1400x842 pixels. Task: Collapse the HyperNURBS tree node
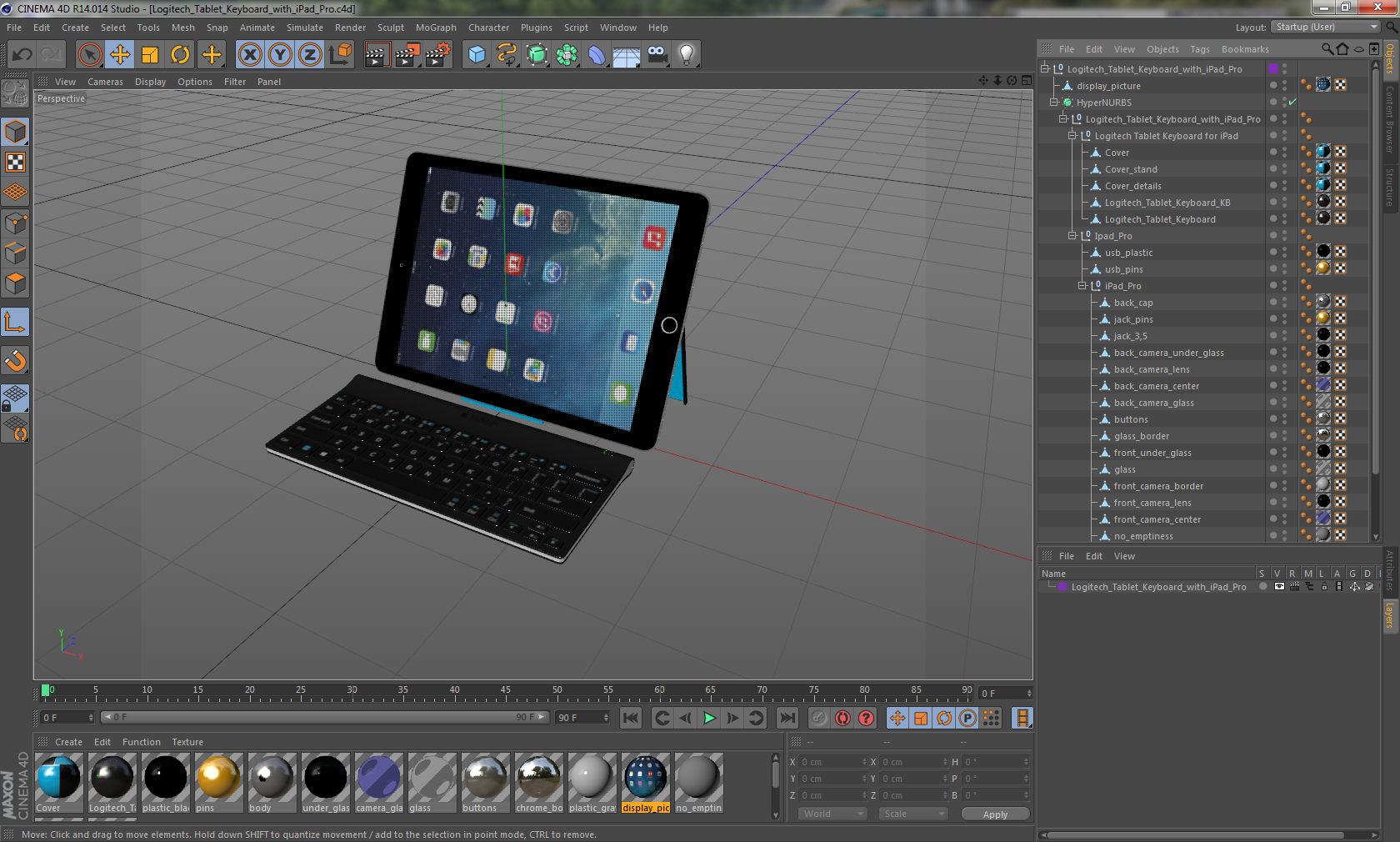[x=1054, y=103]
